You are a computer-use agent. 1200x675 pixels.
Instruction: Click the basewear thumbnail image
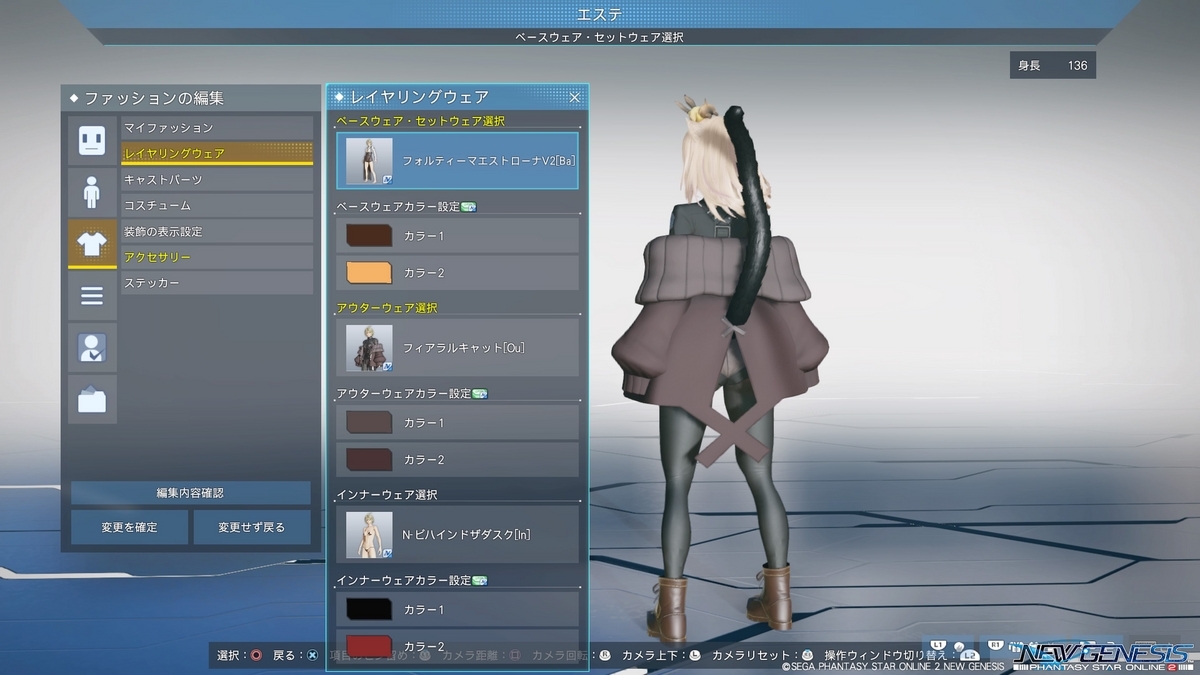(x=369, y=161)
